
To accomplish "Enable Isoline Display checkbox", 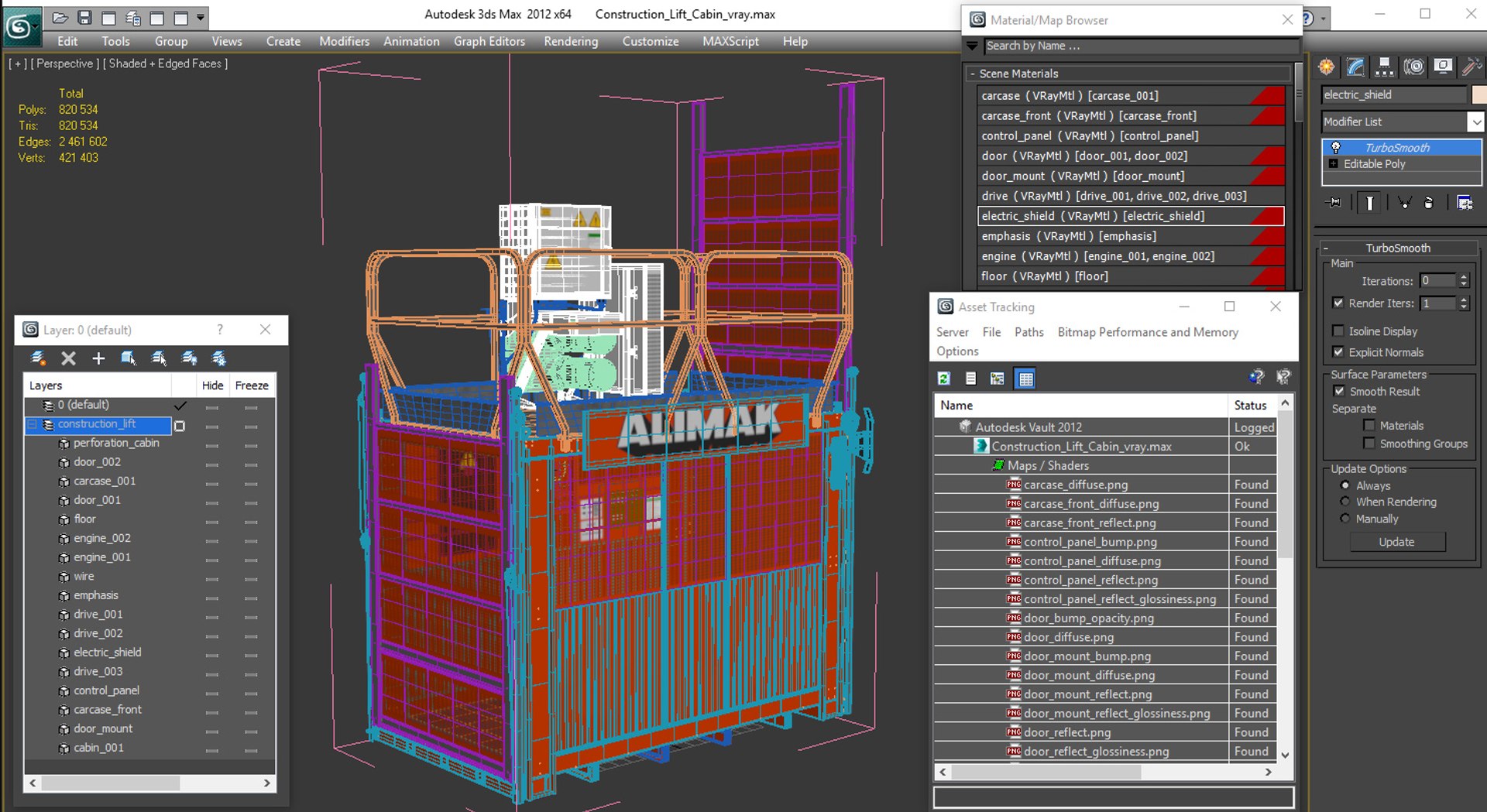I will coord(1338,331).
